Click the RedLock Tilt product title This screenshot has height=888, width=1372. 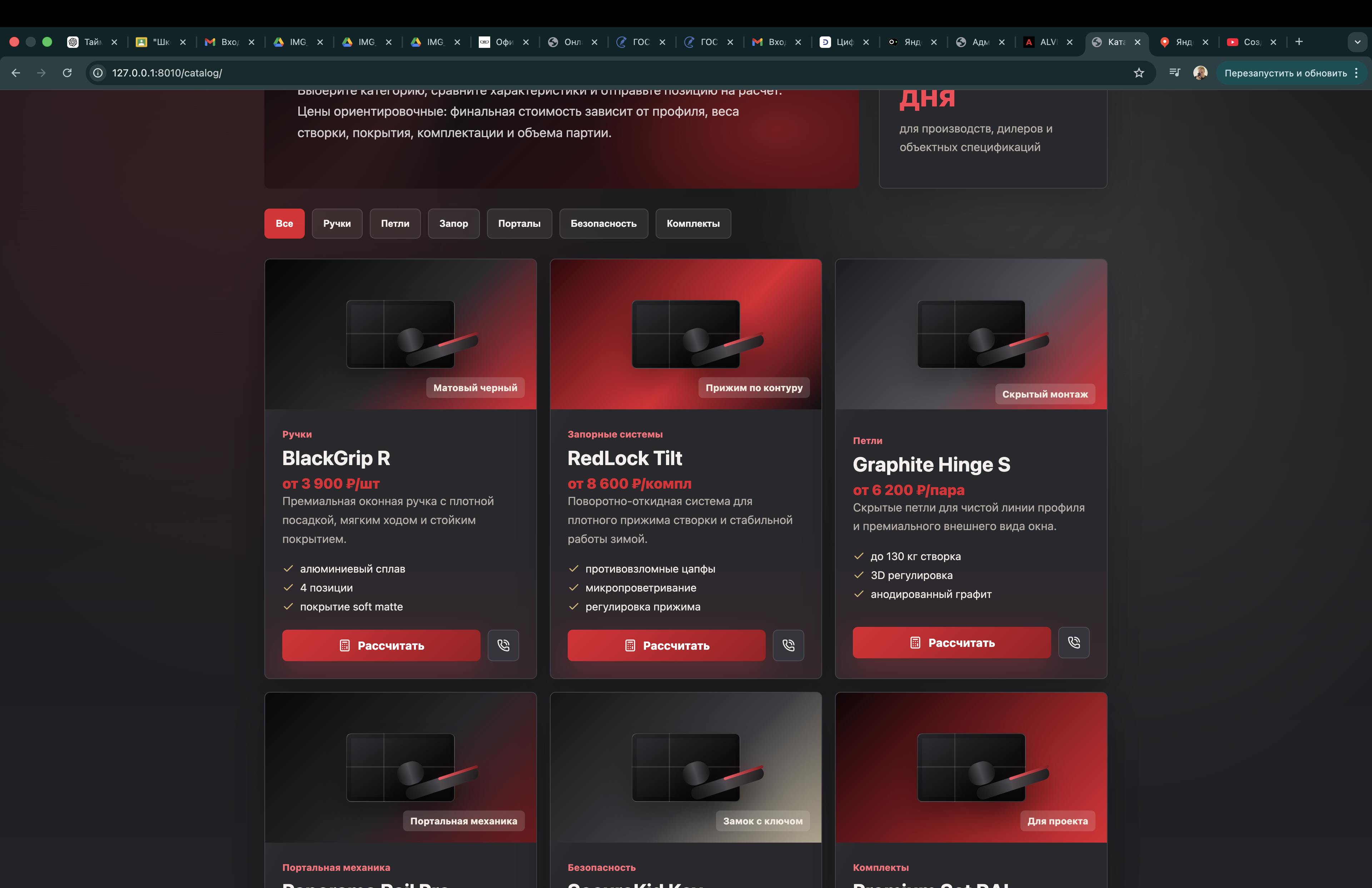[x=625, y=458]
